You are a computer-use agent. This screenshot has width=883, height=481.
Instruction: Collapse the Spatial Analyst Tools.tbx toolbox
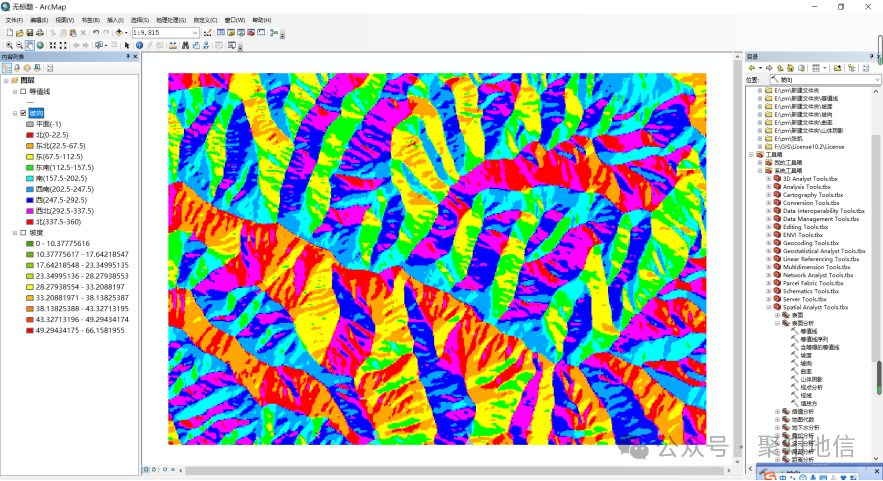(x=768, y=307)
